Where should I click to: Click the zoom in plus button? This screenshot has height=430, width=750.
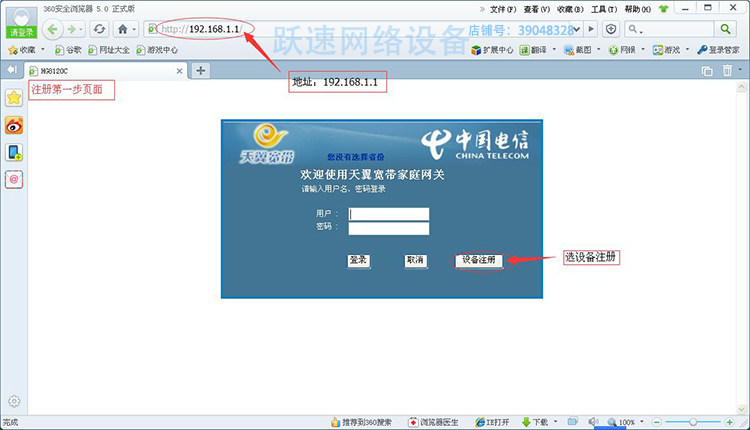729,422
